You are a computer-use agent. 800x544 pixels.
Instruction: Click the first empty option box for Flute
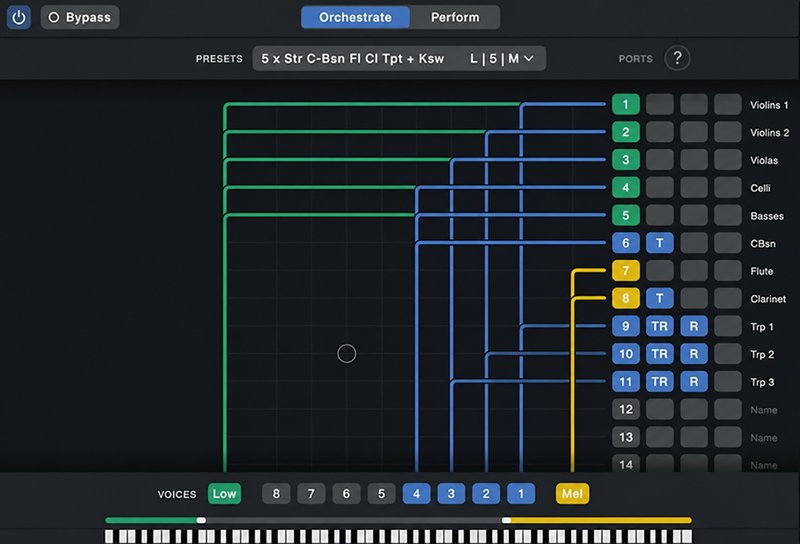pyautogui.click(x=660, y=270)
